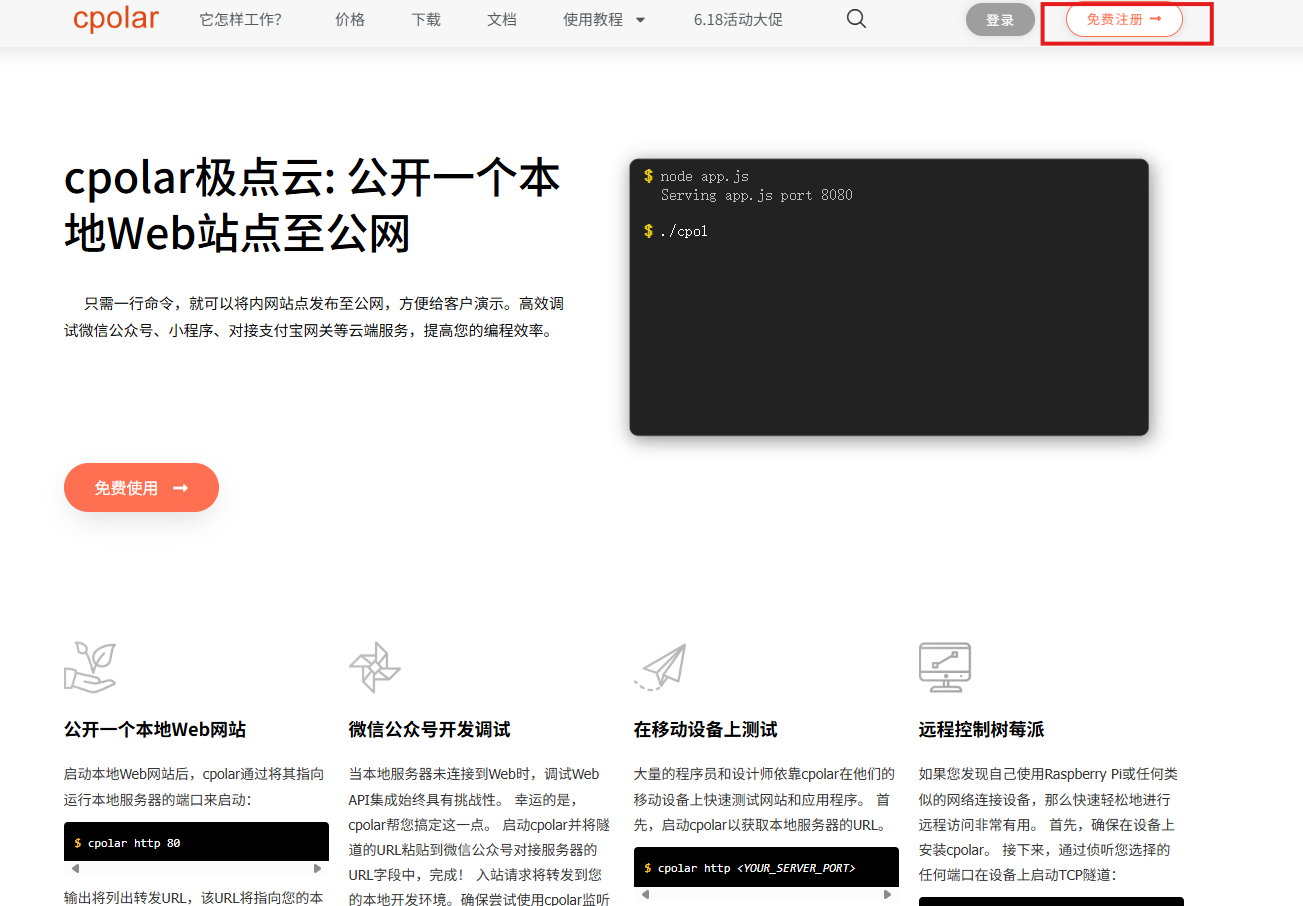Expand the 使用教程 dropdown menu

604,19
